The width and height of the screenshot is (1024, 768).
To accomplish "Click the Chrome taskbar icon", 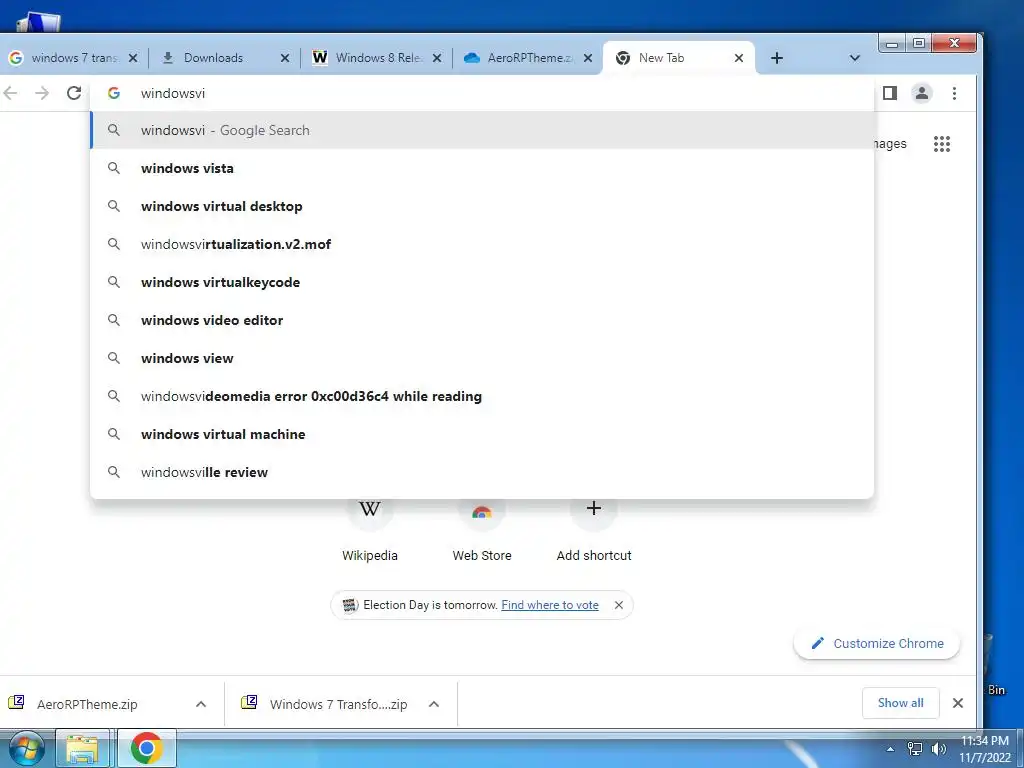I will point(146,748).
